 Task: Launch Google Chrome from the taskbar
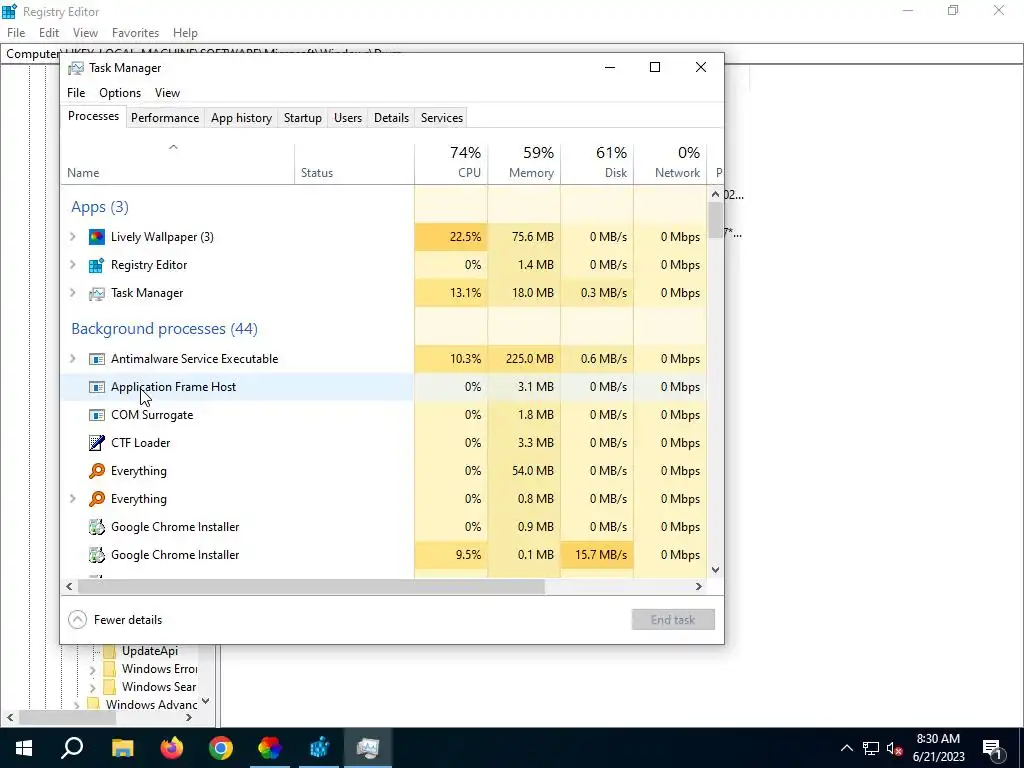pyautogui.click(x=221, y=748)
